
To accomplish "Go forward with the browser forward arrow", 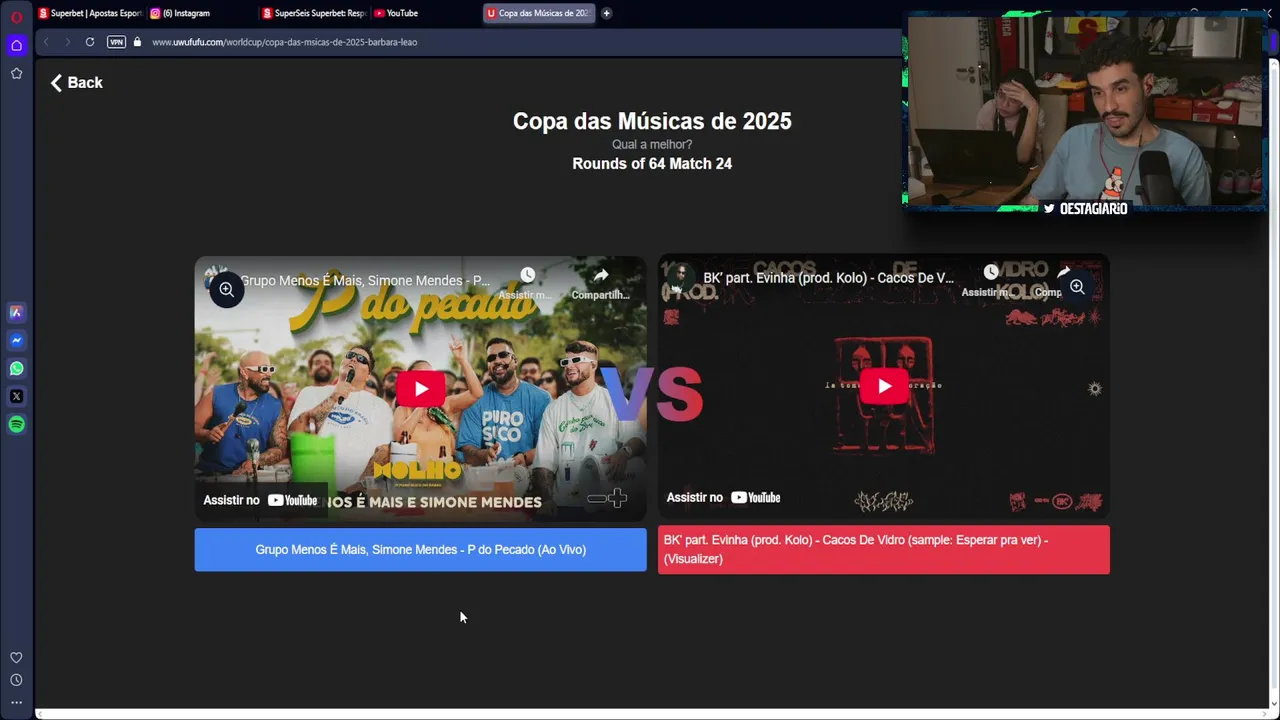I will (67, 42).
